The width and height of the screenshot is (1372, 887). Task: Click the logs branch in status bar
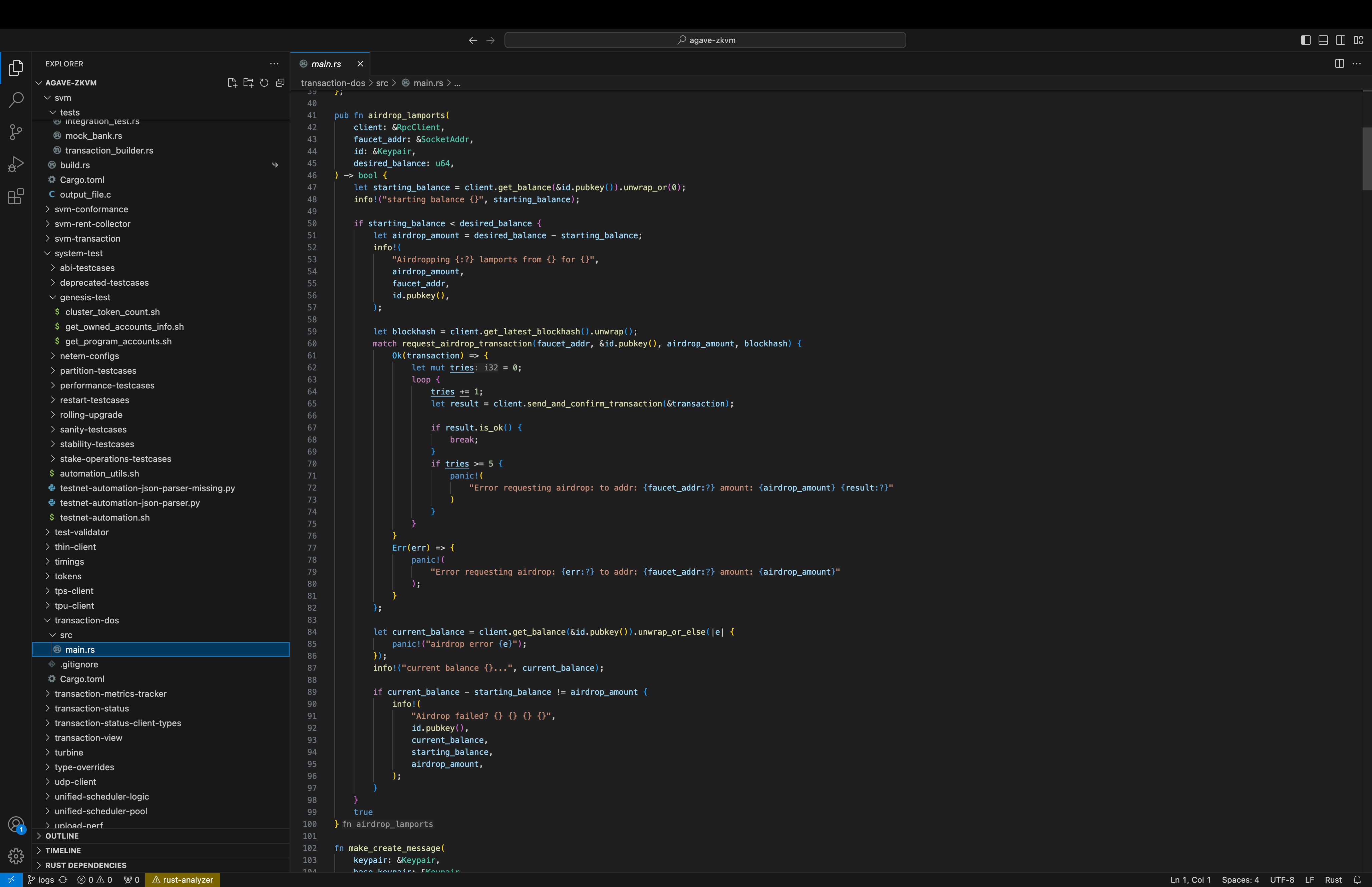tap(40, 880)
